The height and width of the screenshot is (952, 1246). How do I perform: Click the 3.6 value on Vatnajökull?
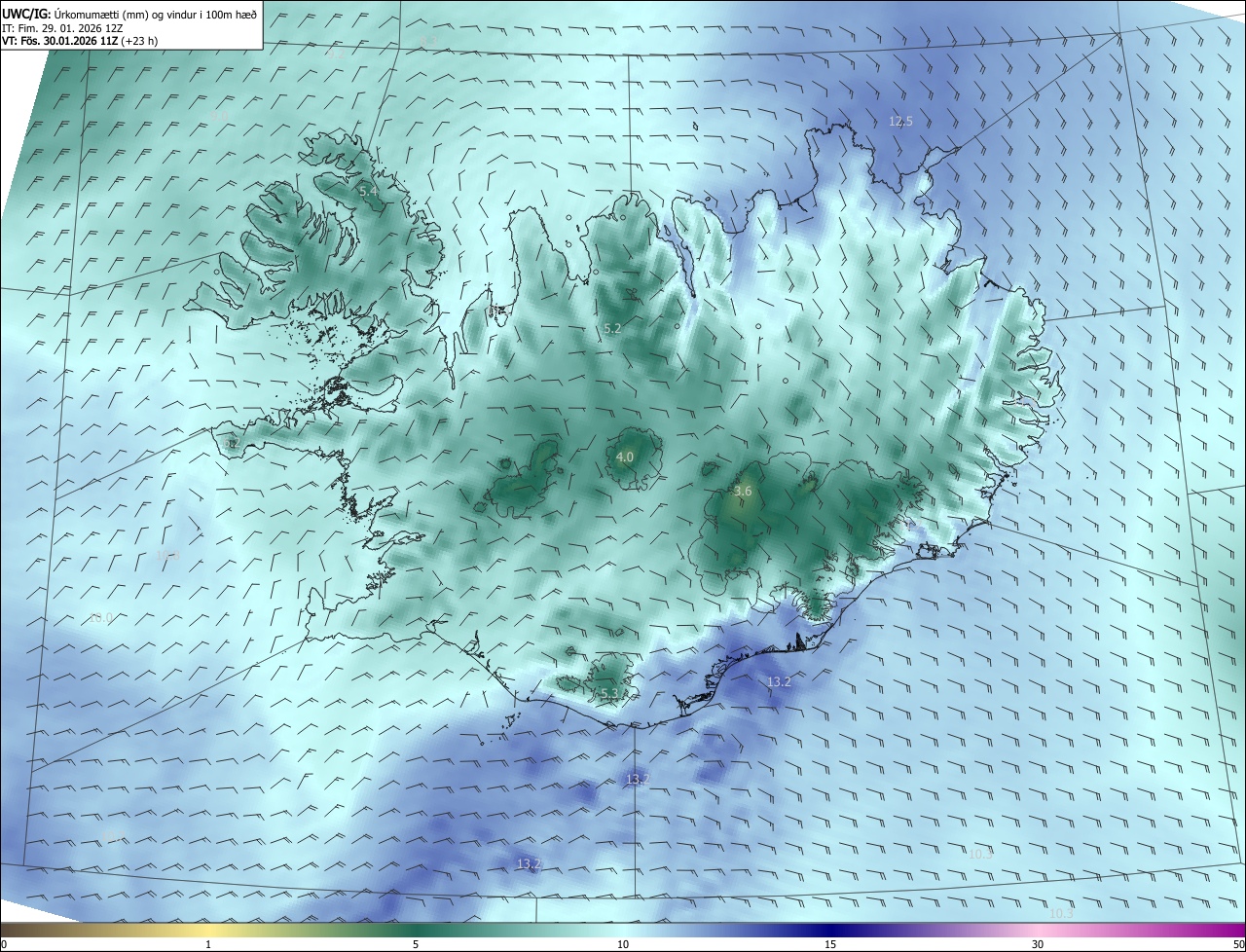pyautogui.click(x=743, y=491)
